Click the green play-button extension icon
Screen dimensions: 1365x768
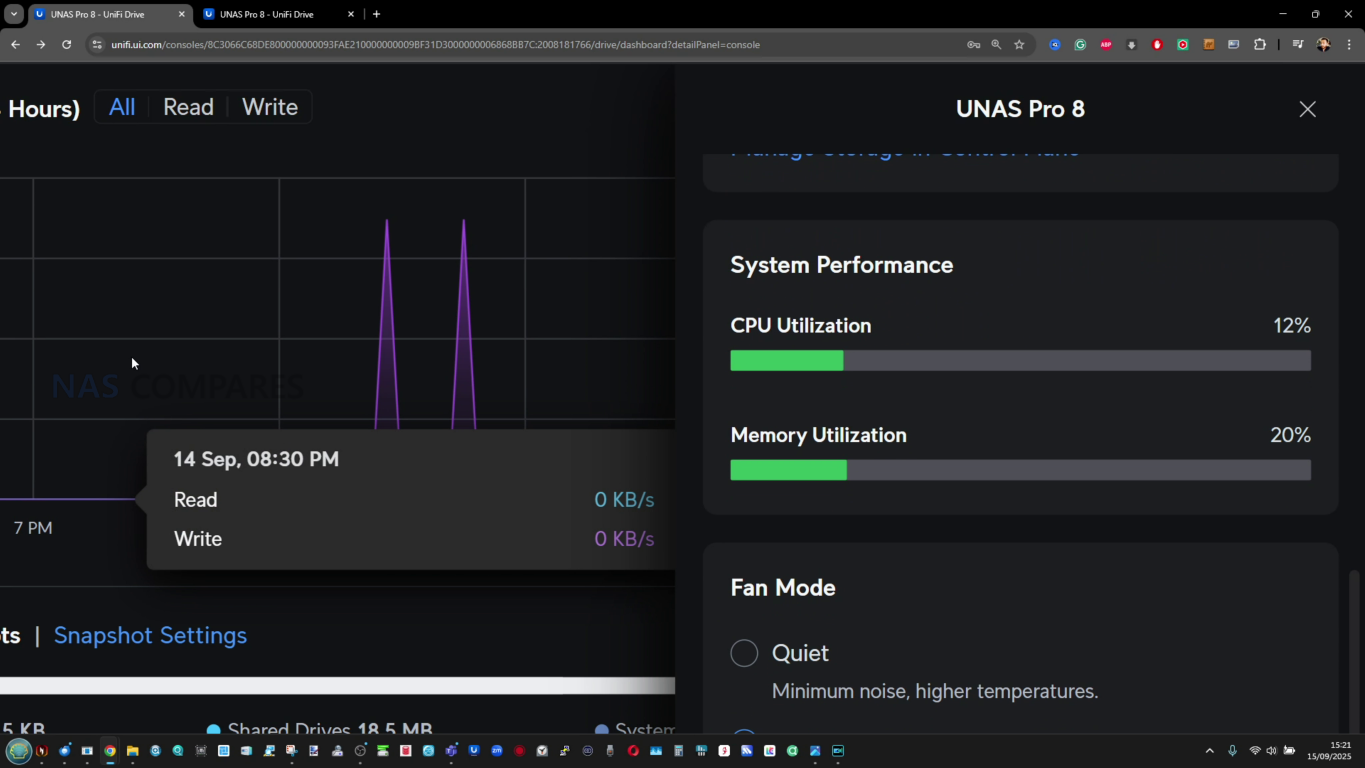pos(1183,45)
